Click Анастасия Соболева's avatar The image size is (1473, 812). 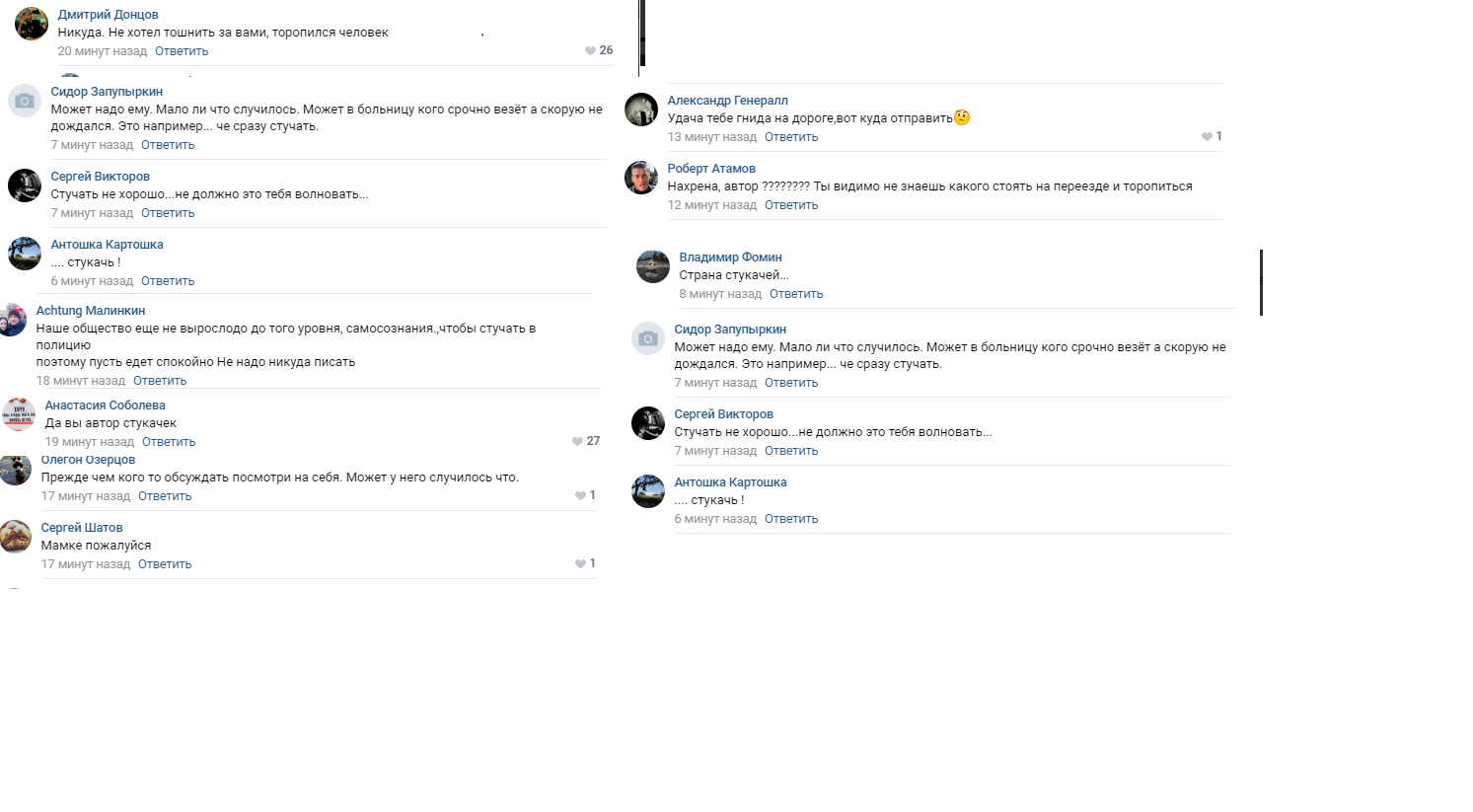point(19,414)
